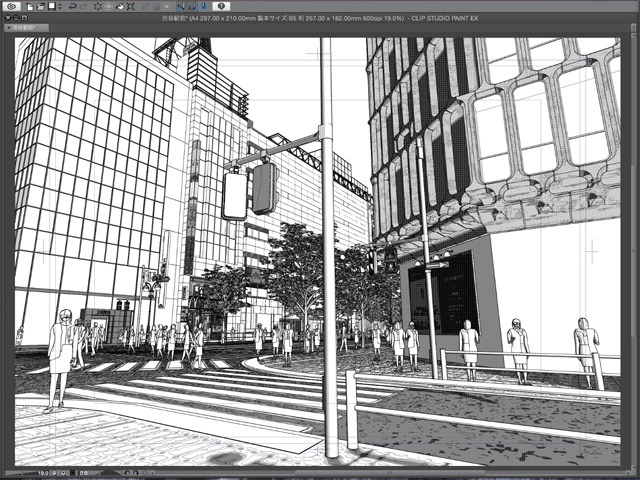640x480 pixels.
Task: Undo the last action
Action: click(73, 7)
